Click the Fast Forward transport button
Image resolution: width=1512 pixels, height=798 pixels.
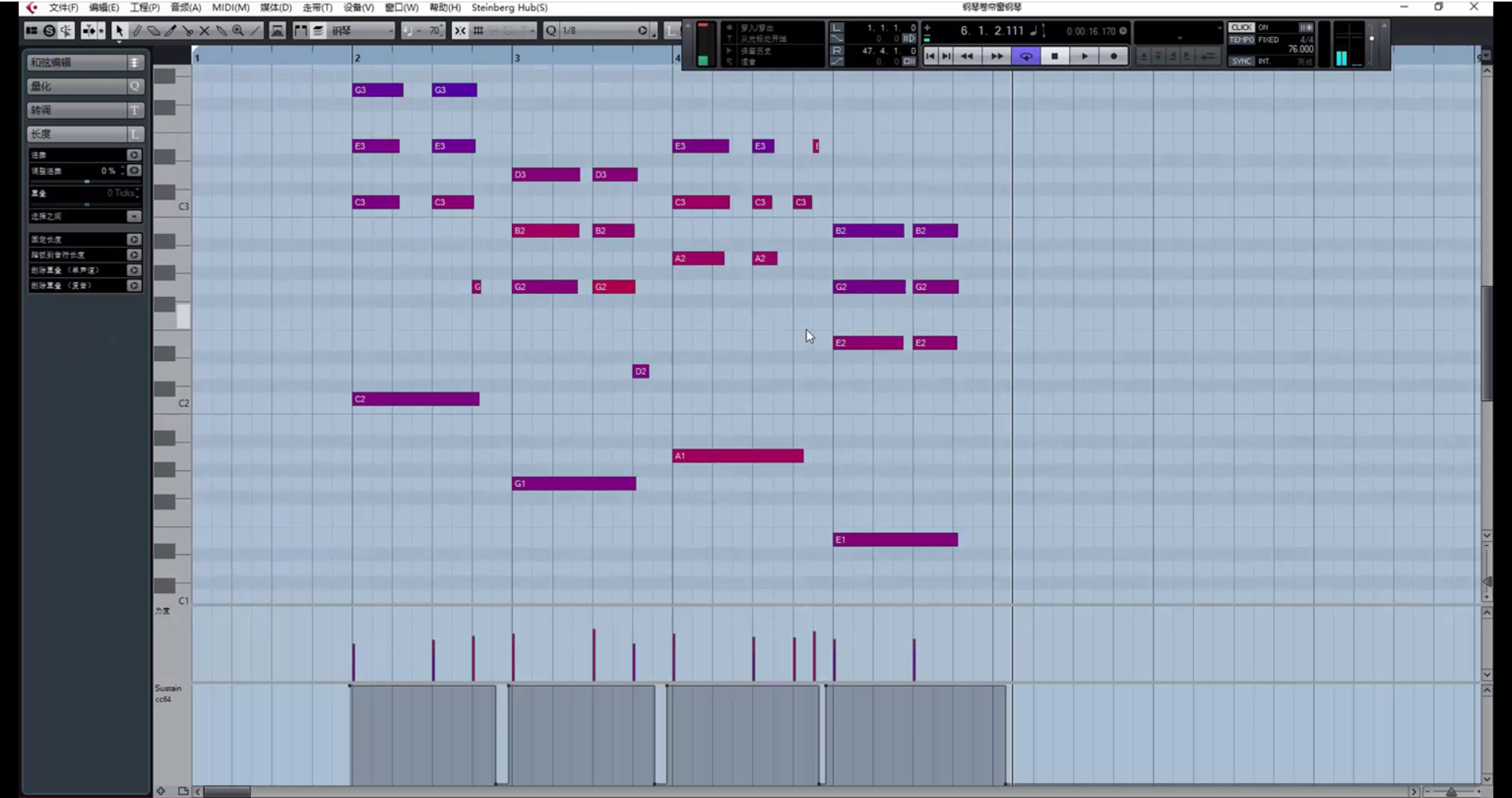(996, 56)
